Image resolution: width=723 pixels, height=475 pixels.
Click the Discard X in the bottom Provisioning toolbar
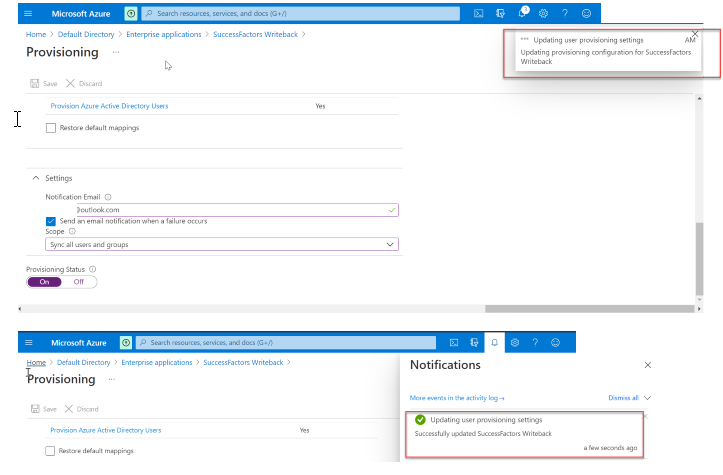69,409
